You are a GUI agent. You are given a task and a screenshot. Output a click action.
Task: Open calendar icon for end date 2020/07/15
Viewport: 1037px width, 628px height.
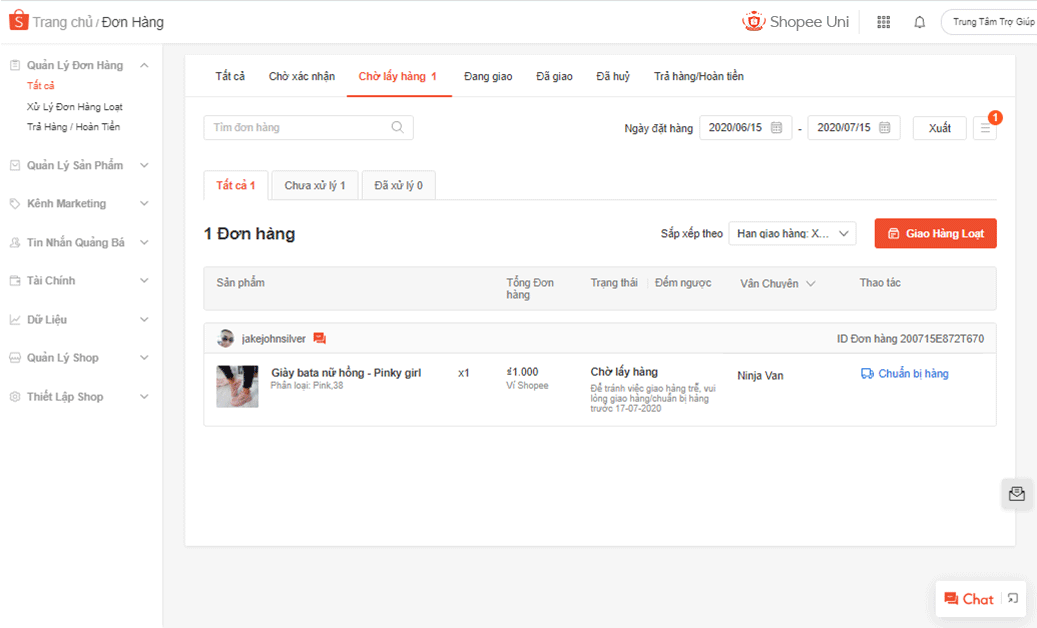(884, 128)
